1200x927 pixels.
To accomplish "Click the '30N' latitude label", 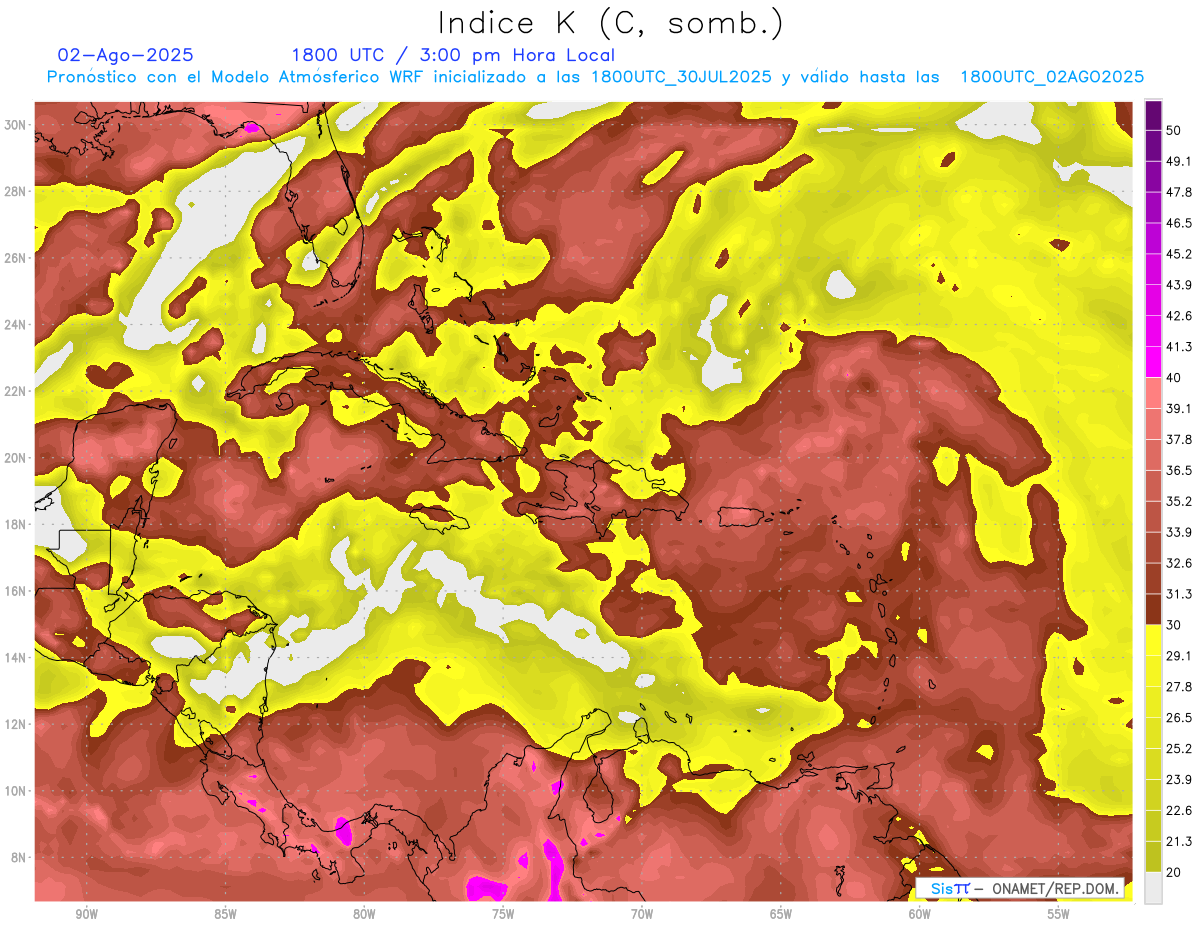I will [x=16, y=125].
